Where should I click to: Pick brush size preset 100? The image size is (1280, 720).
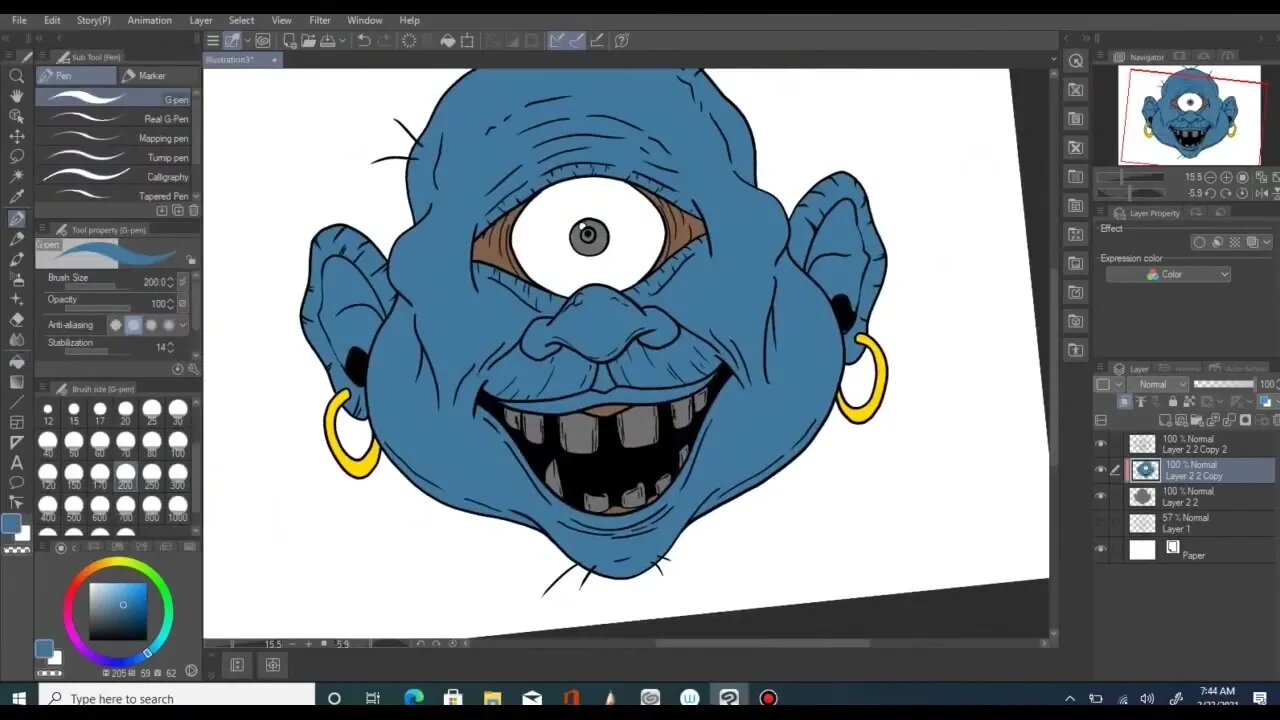(x=178, y=444)
